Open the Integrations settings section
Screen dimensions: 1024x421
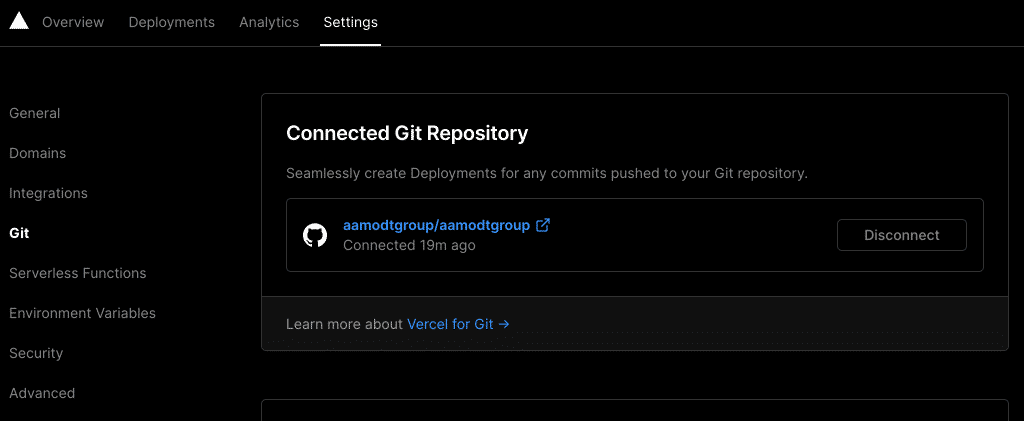click(48, 193)
